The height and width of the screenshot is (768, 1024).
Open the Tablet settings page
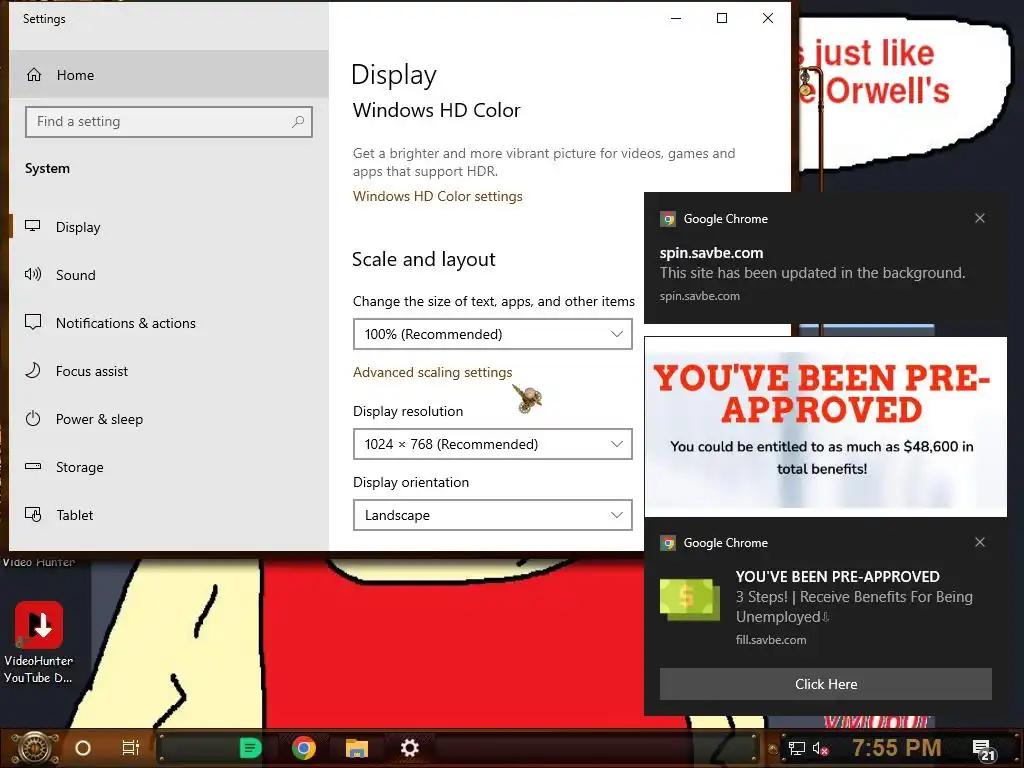point(168,515)
